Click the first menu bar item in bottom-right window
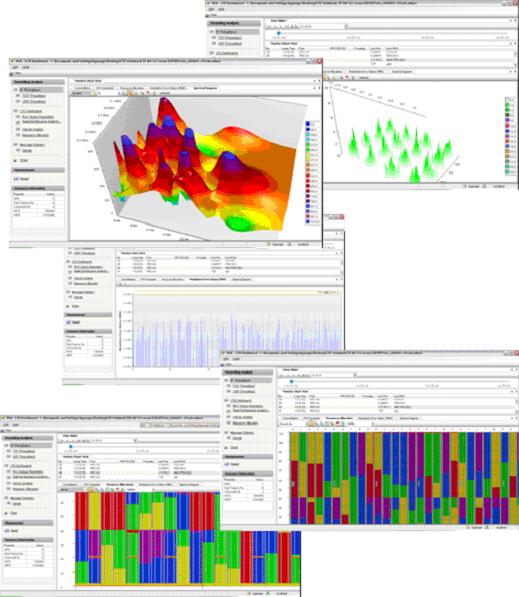Viewport: 519px width, 597px height. (226, 359)
